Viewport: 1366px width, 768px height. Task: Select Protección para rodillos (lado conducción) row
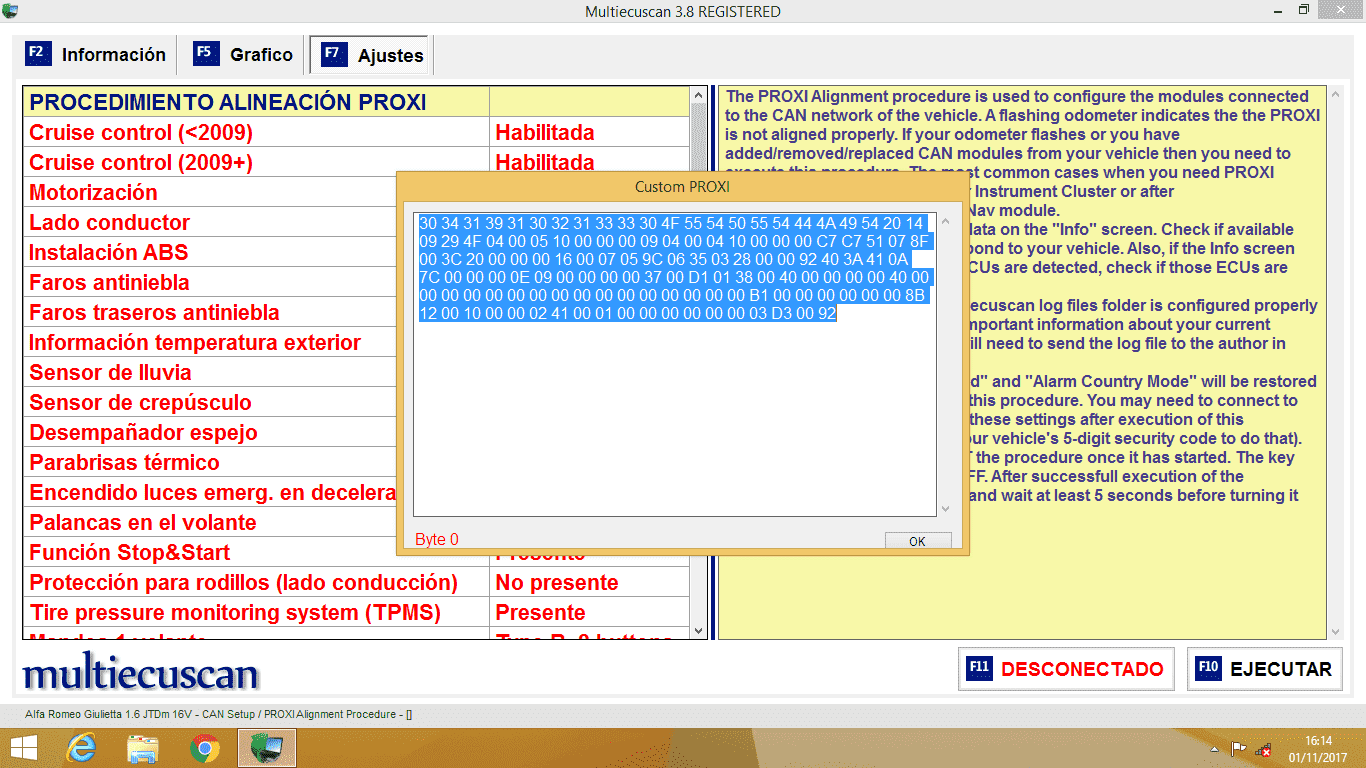(x=357, y=582)
